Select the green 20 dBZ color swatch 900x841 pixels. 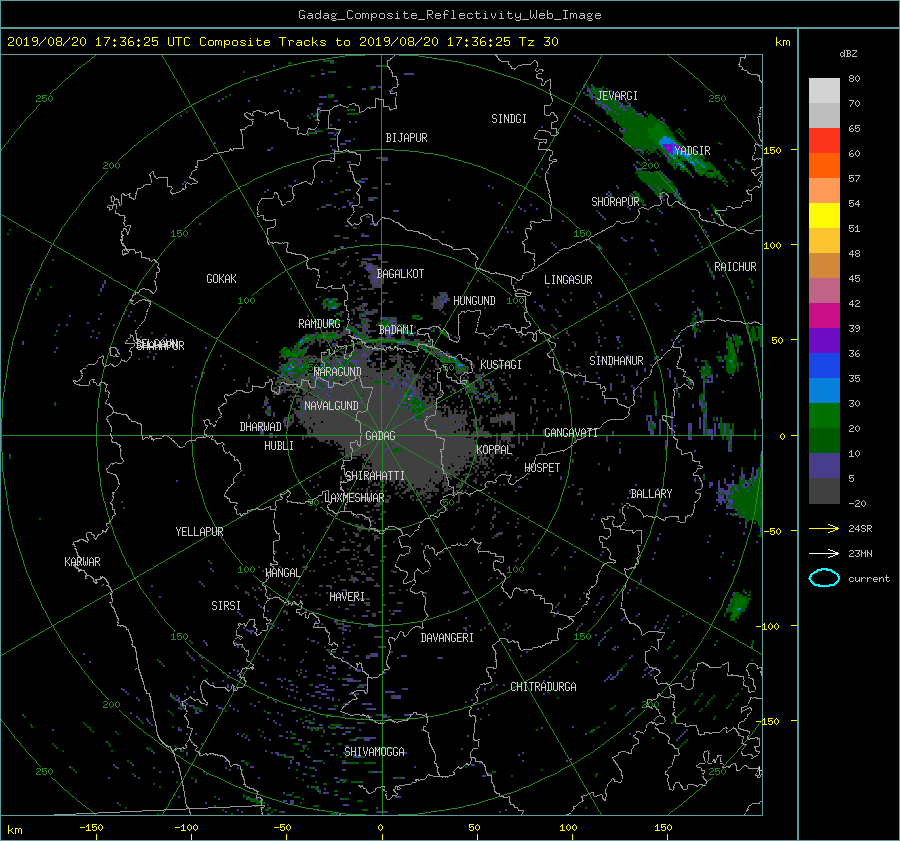[824, 416]
